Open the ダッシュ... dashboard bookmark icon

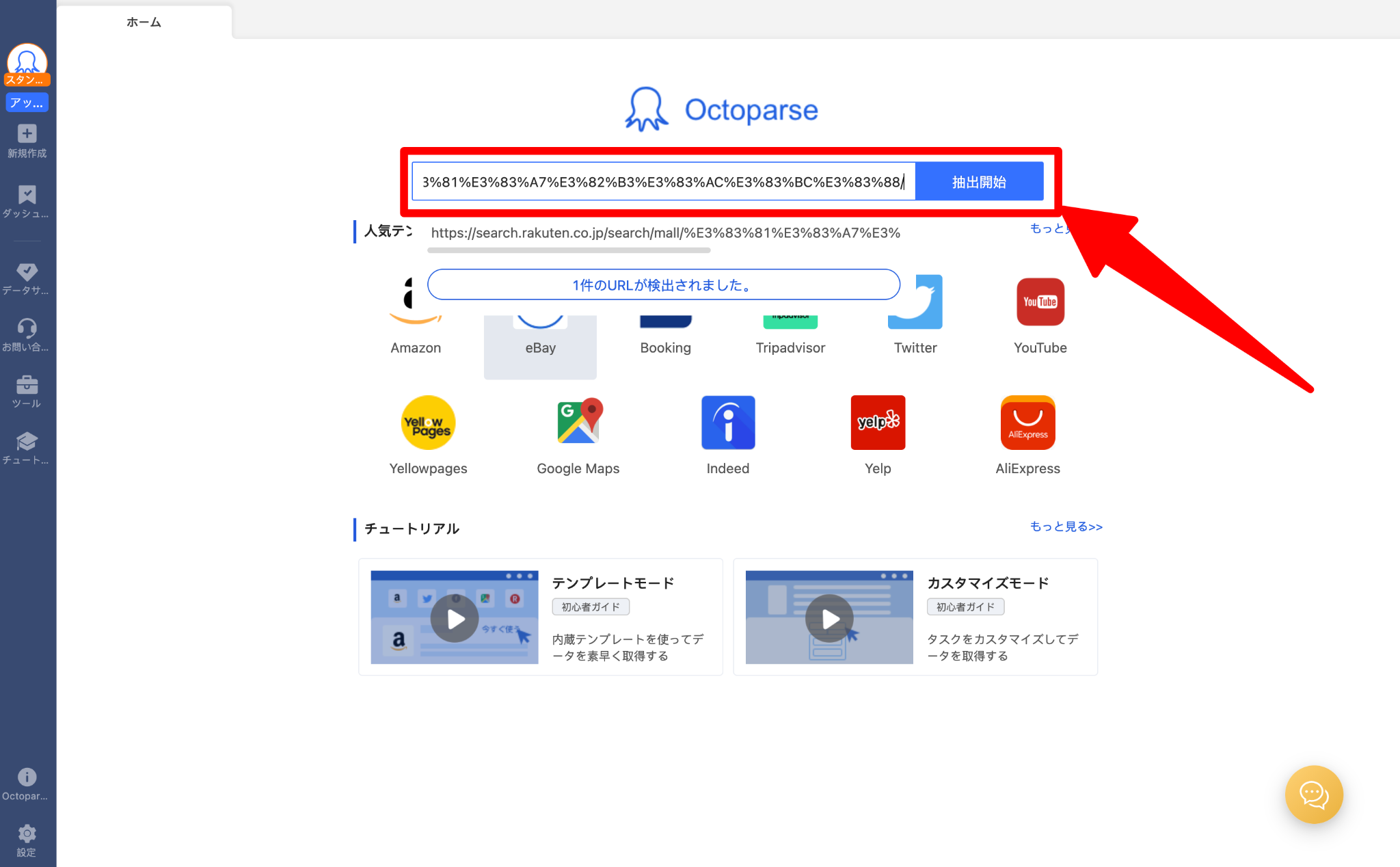click(x=27, y=195)
